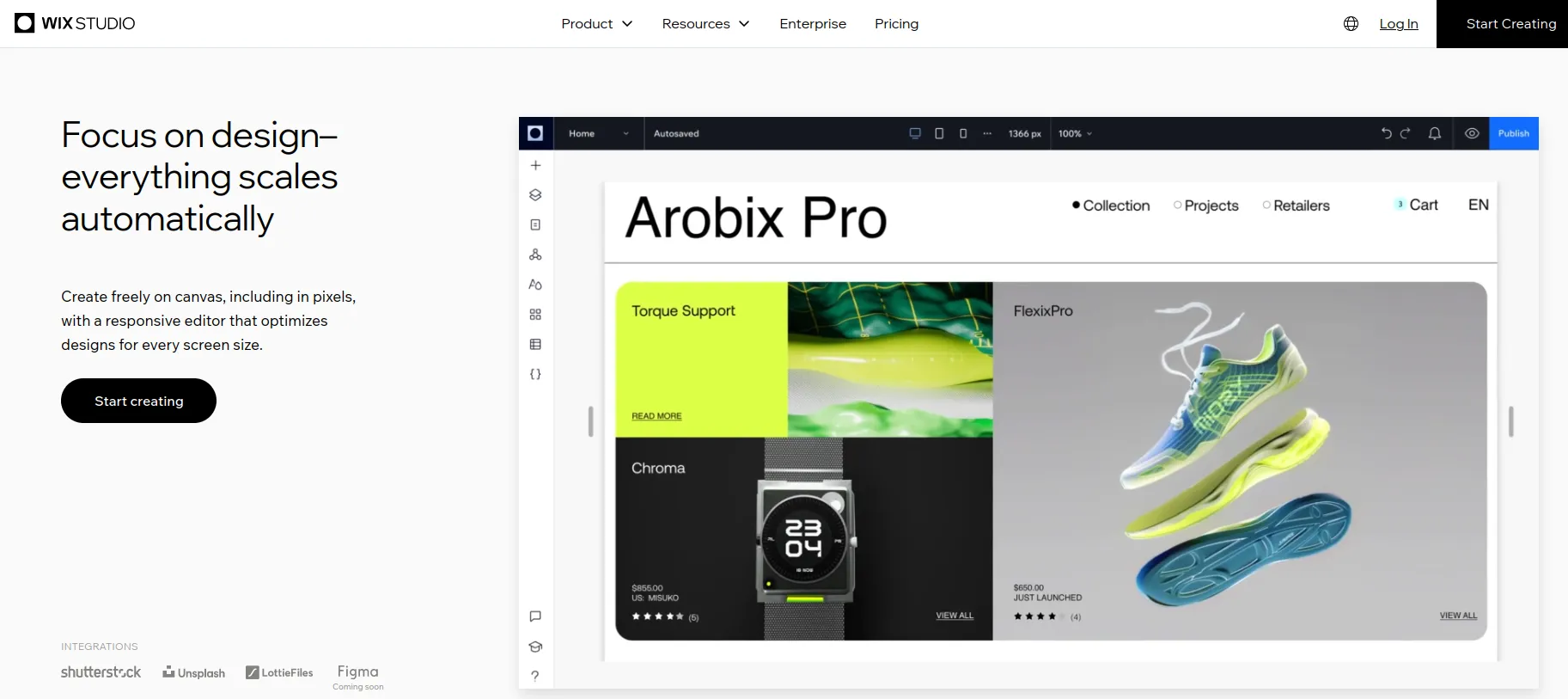Open the Enterprise menu item

pos(813,24)
